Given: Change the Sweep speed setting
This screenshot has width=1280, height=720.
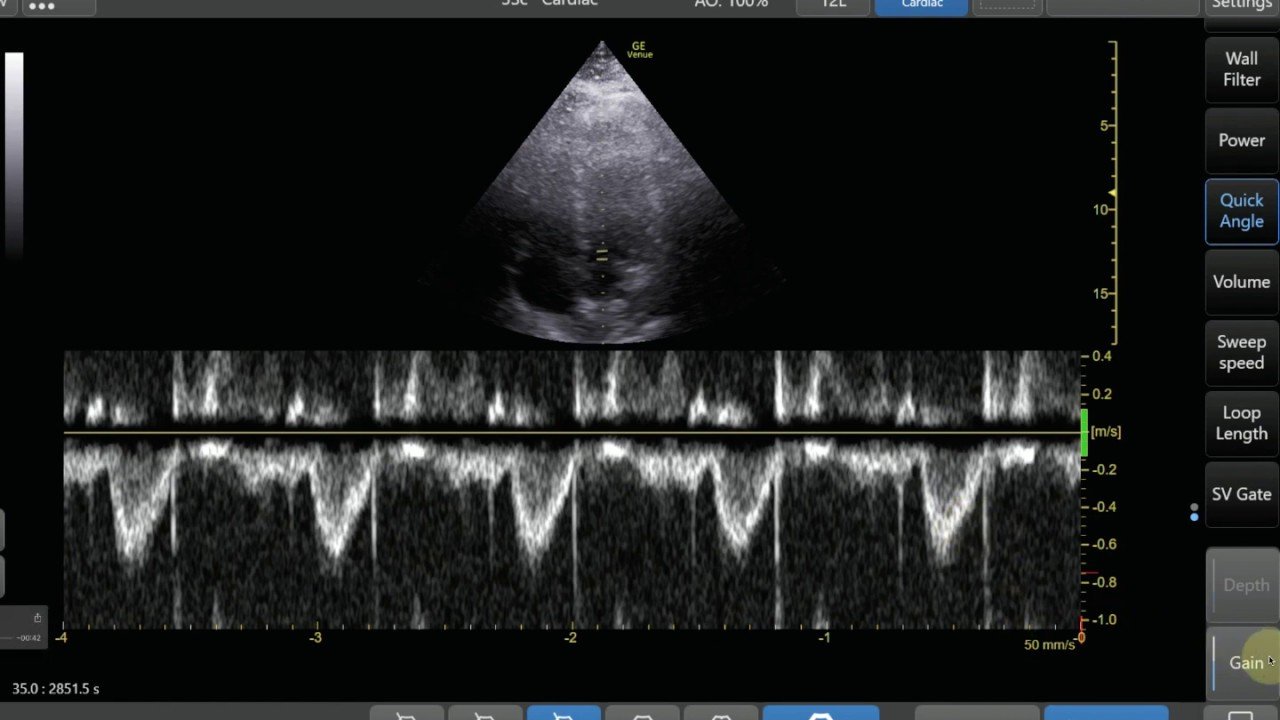Looking at the screenshot, I should tap(1241, 353).
